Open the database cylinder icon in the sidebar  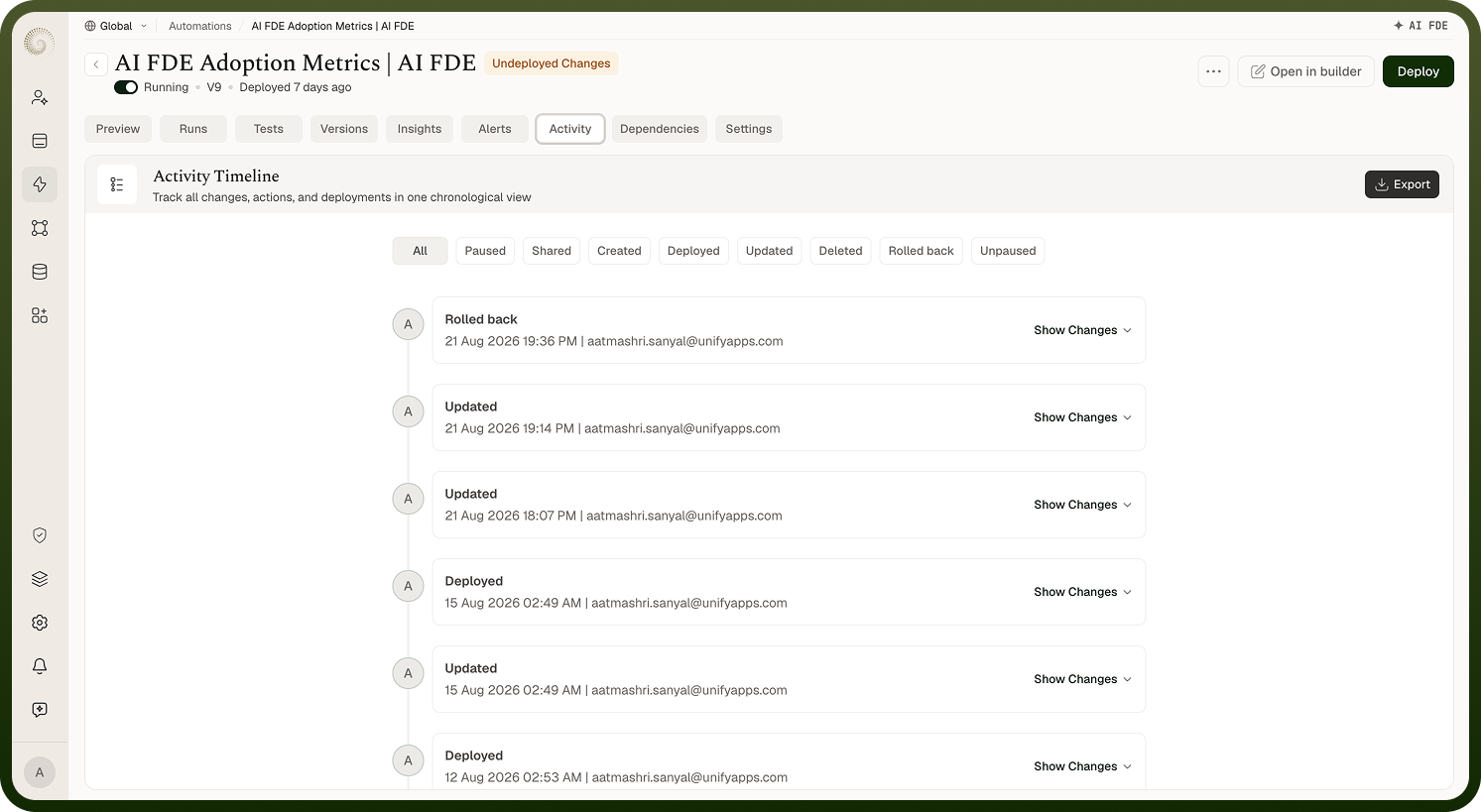click(40, 272)
